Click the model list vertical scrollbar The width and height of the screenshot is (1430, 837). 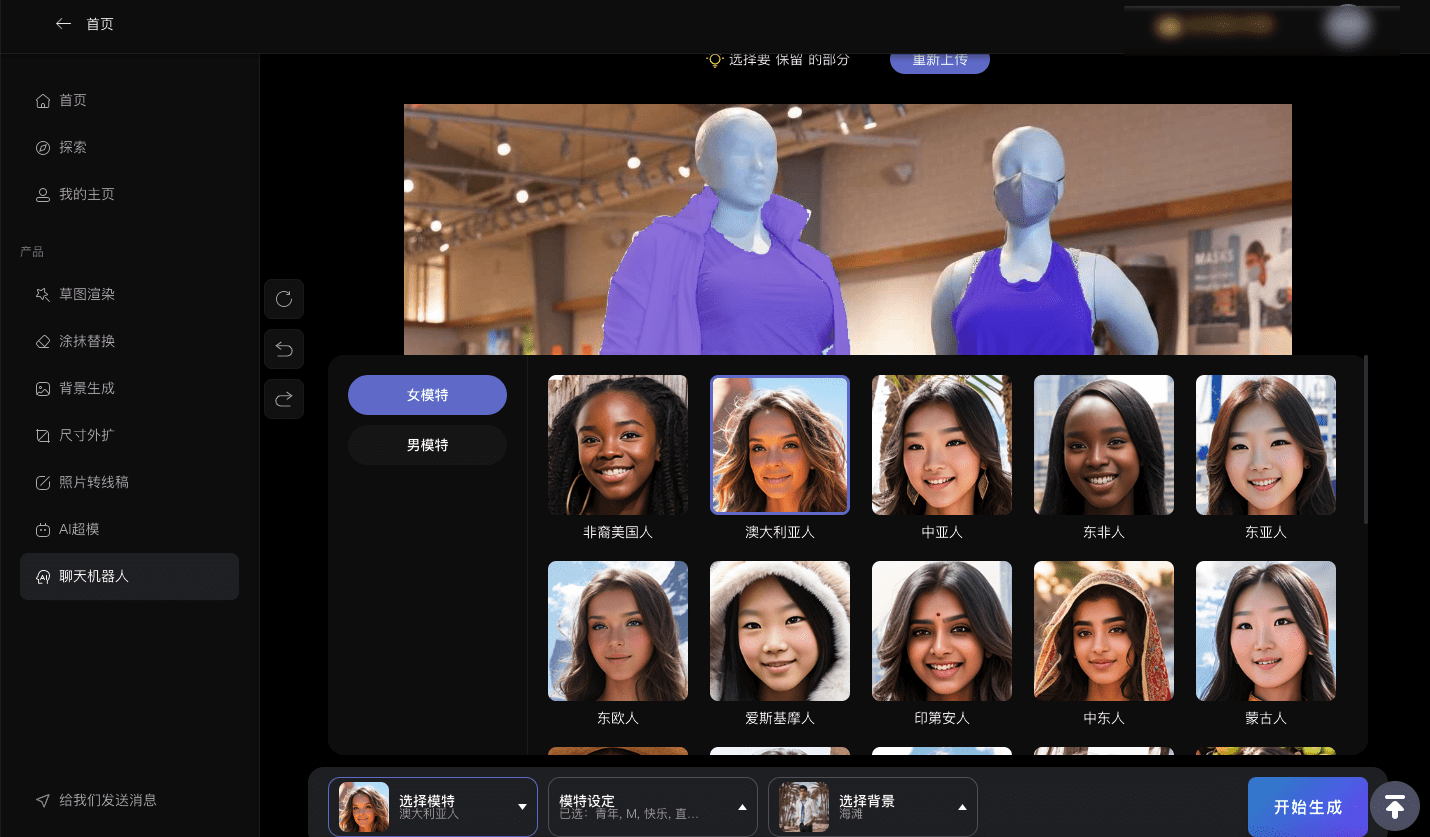point(1365,440)
